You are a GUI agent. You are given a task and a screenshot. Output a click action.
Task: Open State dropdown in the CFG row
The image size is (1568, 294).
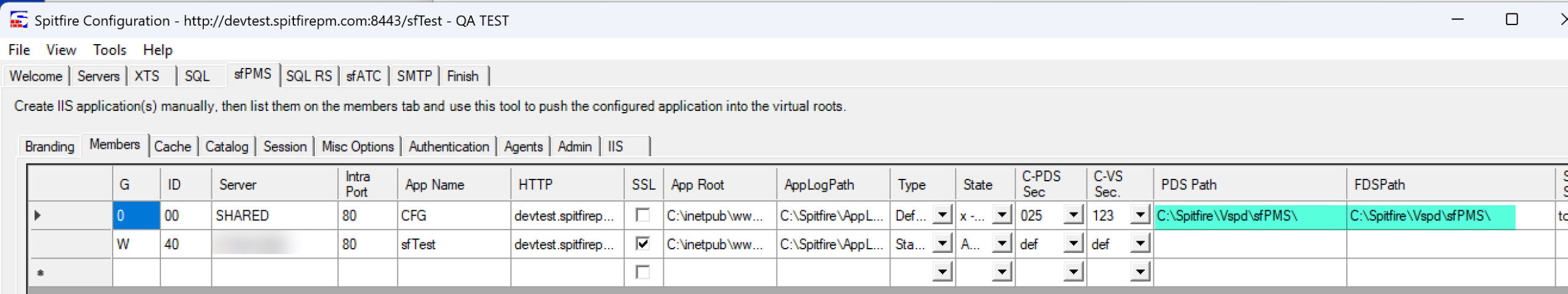1001,215
